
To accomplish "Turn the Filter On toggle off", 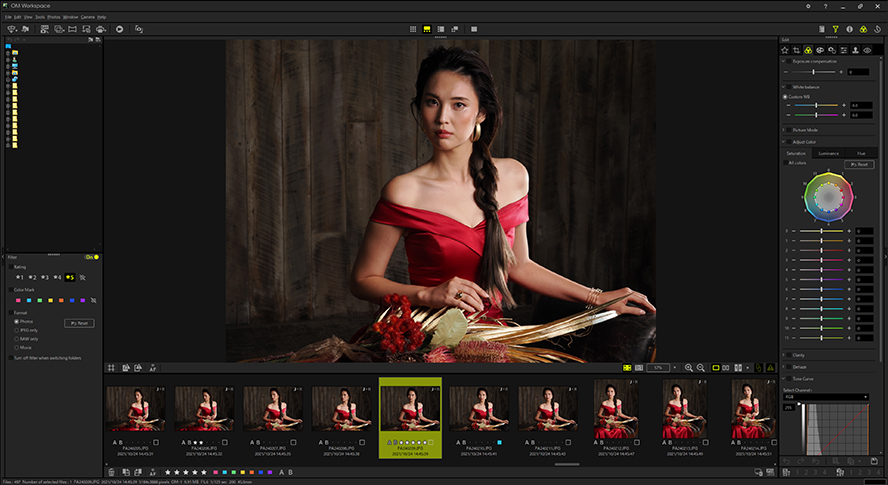I will (x=92, y=257).
